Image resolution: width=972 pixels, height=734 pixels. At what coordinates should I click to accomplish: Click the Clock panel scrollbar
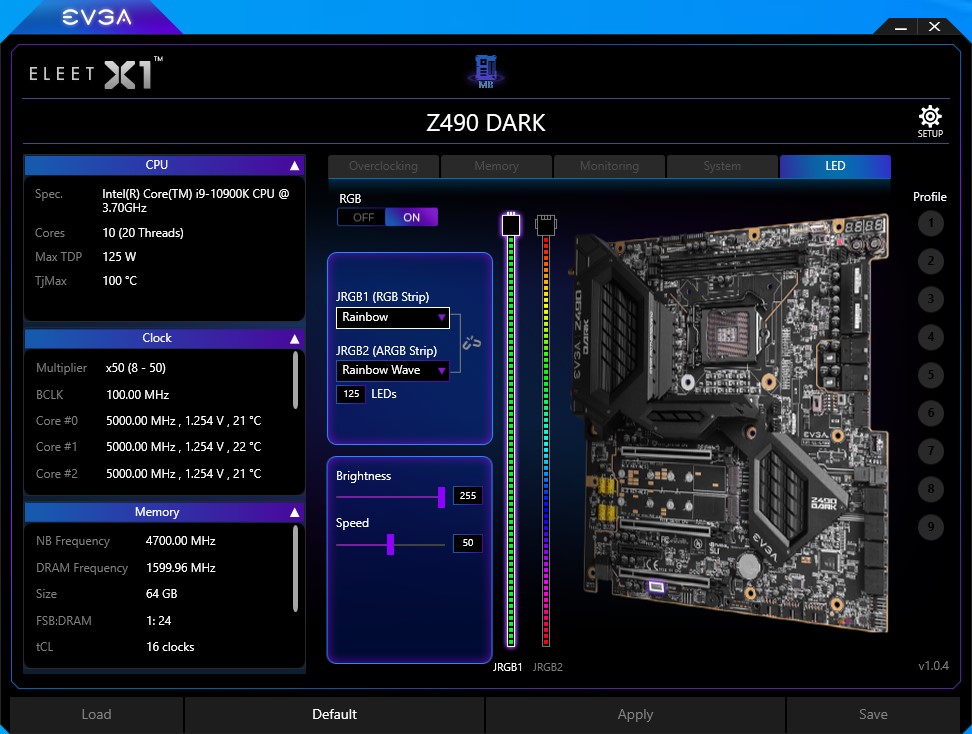[295, 380]
